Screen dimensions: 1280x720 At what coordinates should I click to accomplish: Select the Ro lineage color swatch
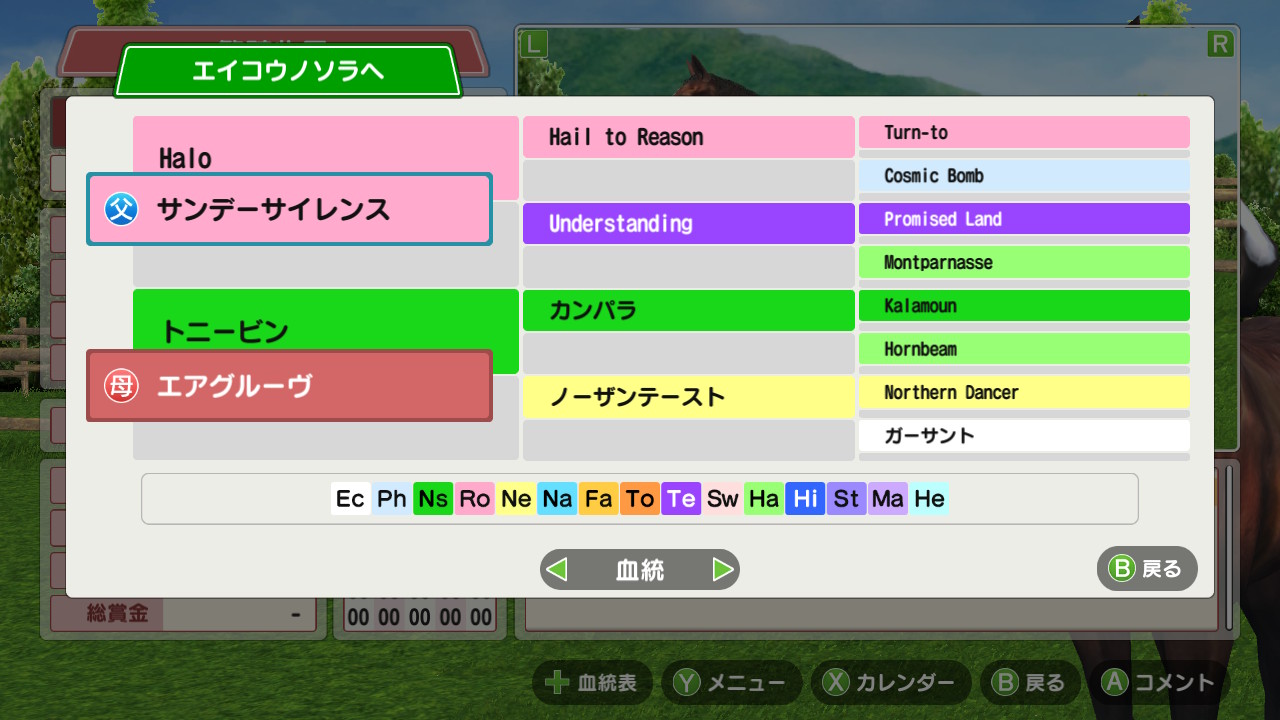(x=475, y=499)
